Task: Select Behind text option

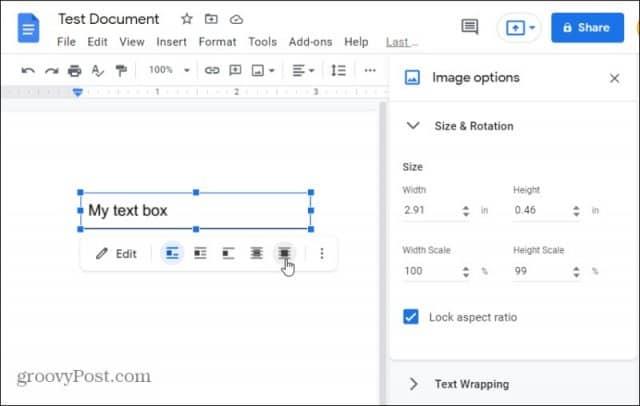Action: 256,253
